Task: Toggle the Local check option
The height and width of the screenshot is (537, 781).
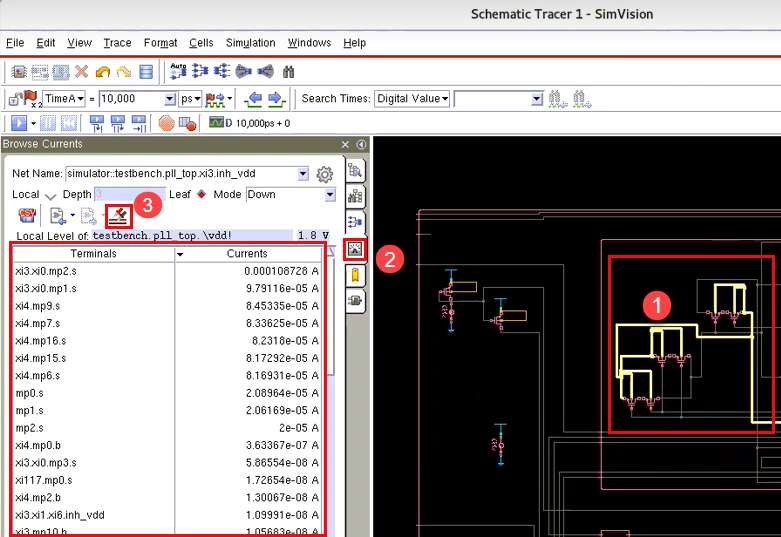Action: (x=50, y=195)
